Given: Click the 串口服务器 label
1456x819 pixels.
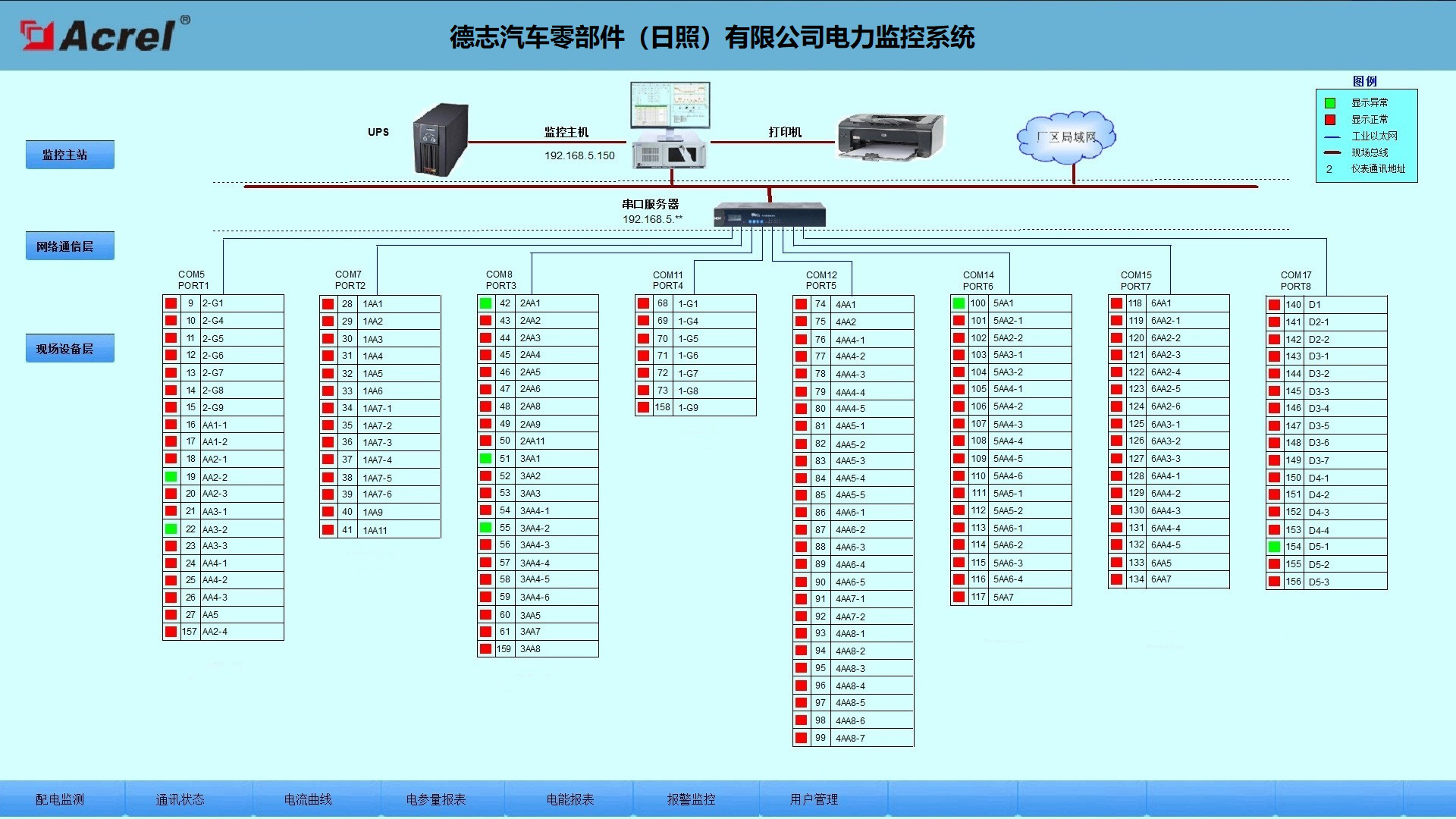Looking at the screenshot, I should click(x=651, y=204).
